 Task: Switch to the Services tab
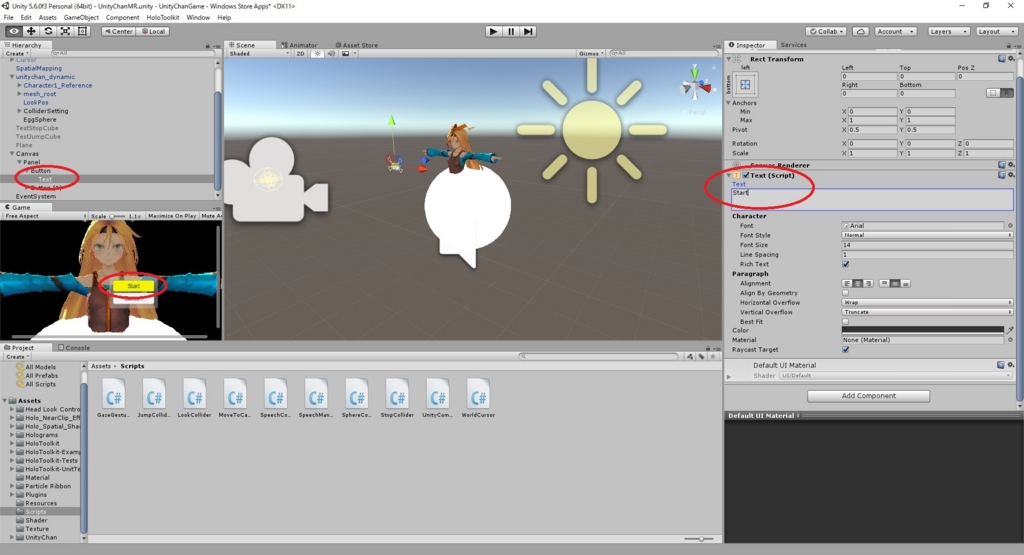coord(793,45)
